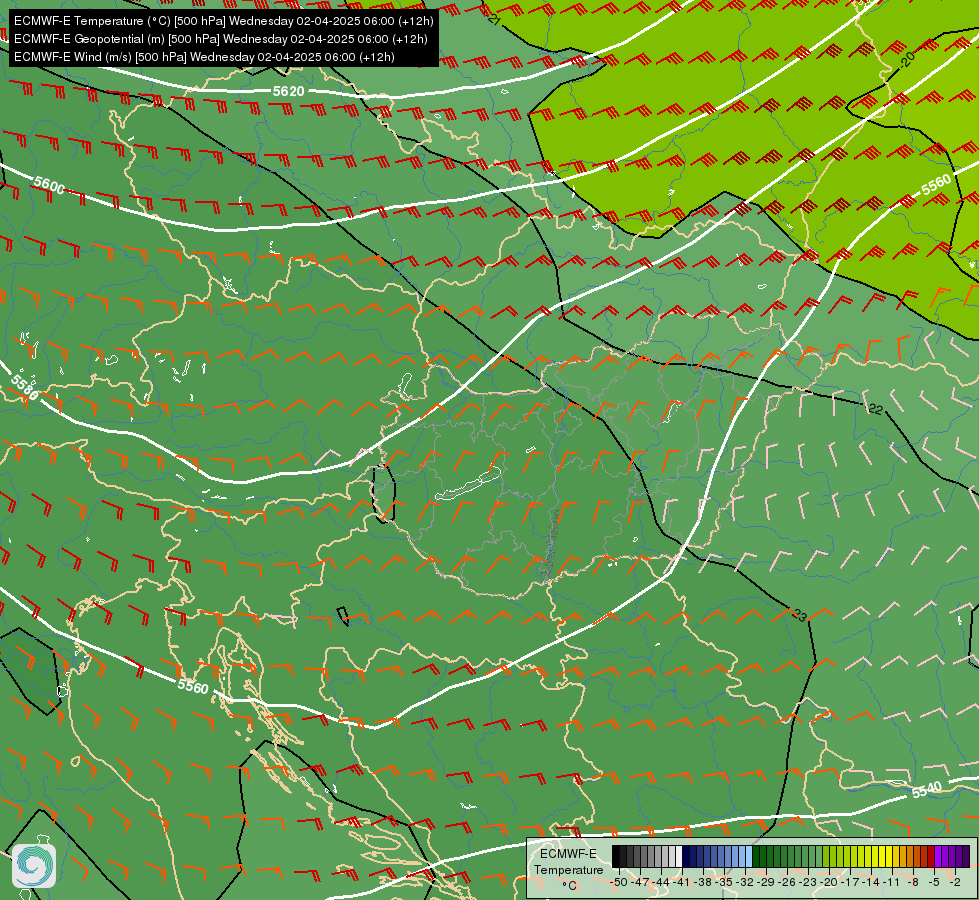This screenshot has width=979, height=900.
Task: Click the -20 legend scale label
Action: tap(829, 882)
